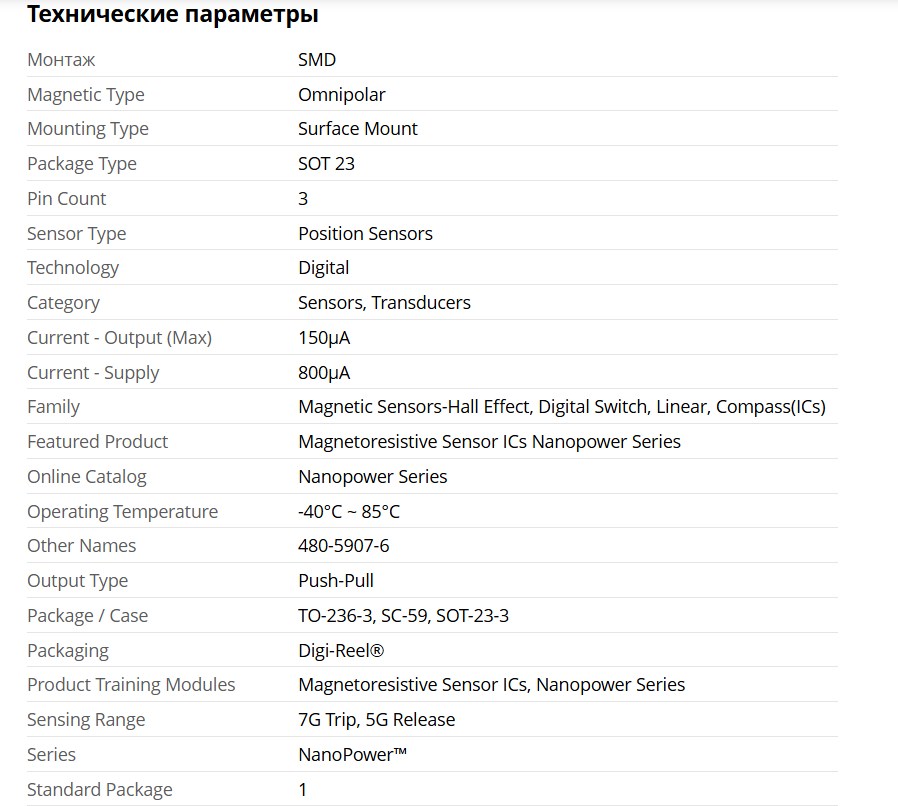Click the '-40°C ~ 85°C' temperature value
Image resolution: width=898 pixels, height=806 pixels.
click(x=348, y=512)
